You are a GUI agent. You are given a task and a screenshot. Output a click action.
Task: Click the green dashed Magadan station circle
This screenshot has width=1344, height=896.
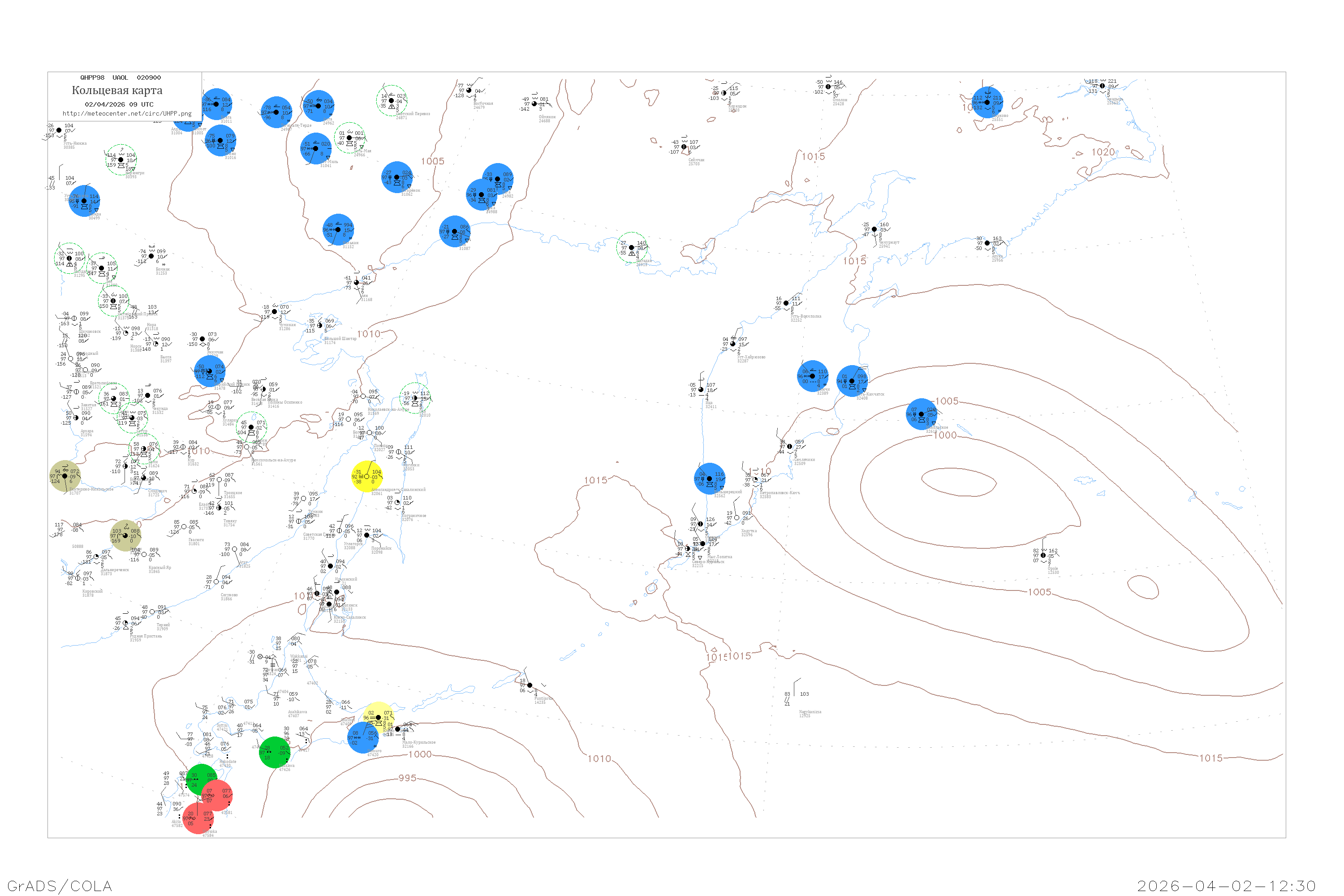pyautogui.click(x=632, y=247)
